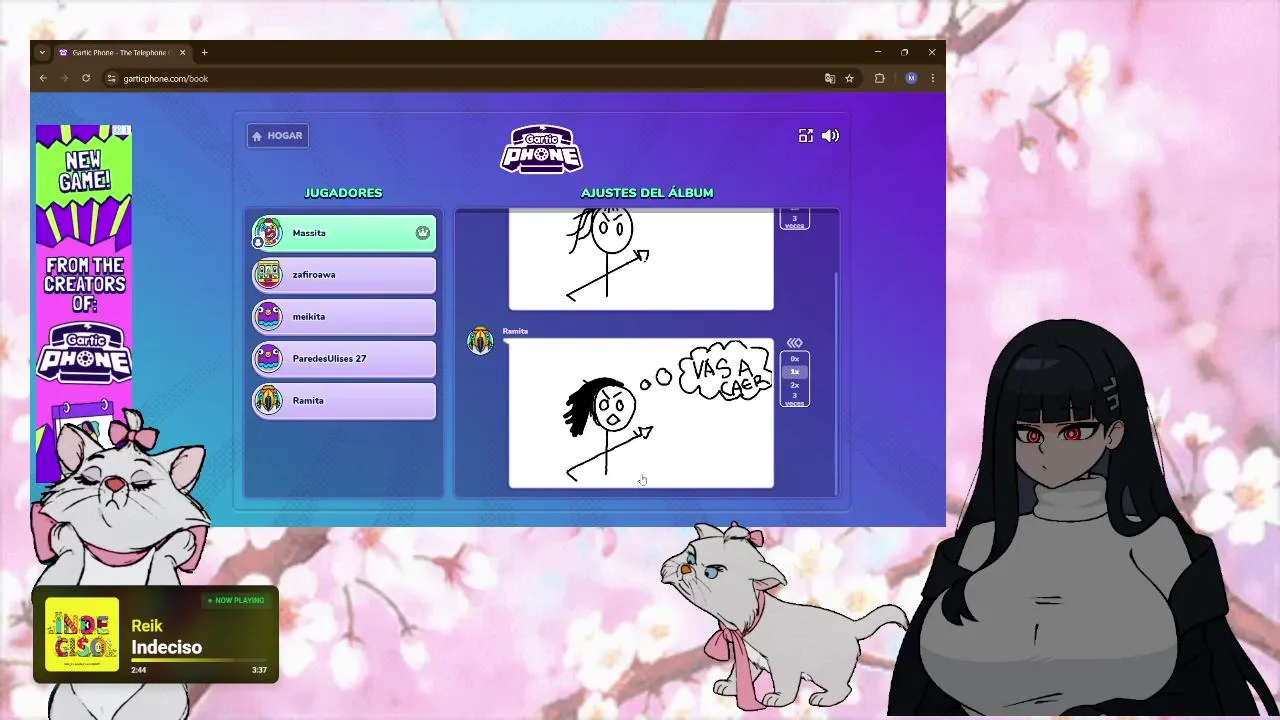1280x720 pixels.
Task: Click the artist name Reik
Action: click(x=147, y=626)
